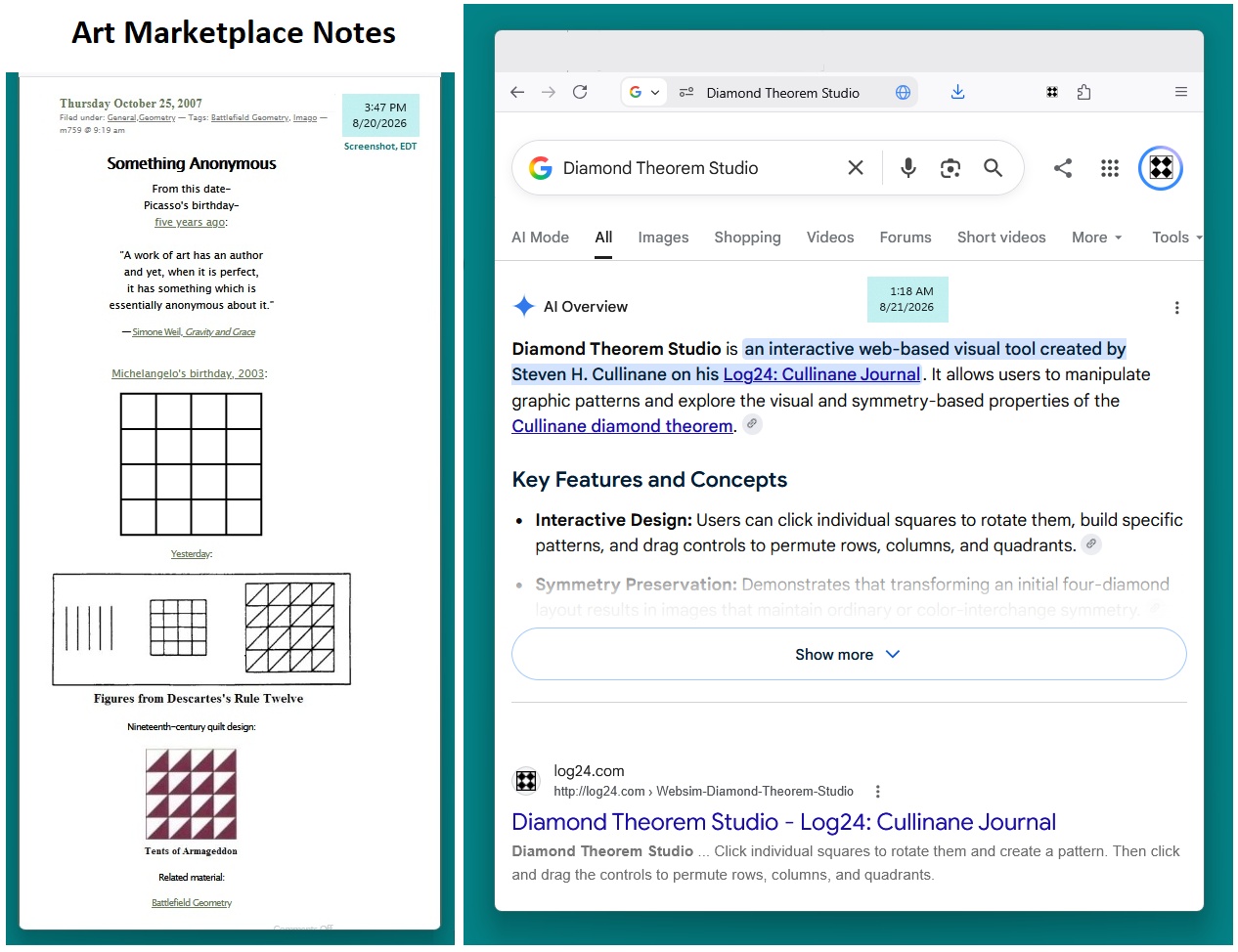Switch to the Short videos tab
1238x952 pixels.
coord(1001,238)
